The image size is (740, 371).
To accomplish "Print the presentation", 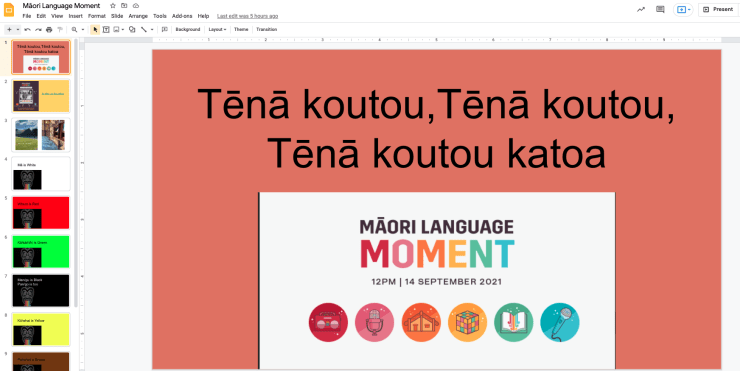I will click(49, 29).
